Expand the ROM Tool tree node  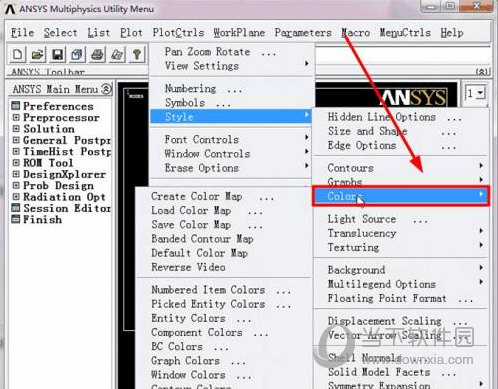coord(16,163)
